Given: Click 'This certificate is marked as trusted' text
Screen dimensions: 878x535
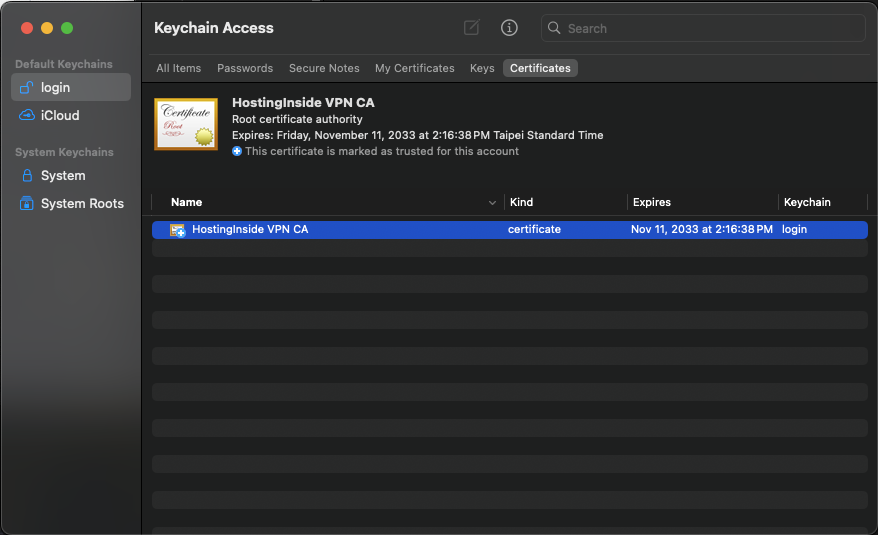Looking at the screenshot, I should pyautogui.click(x=382, y=151).
